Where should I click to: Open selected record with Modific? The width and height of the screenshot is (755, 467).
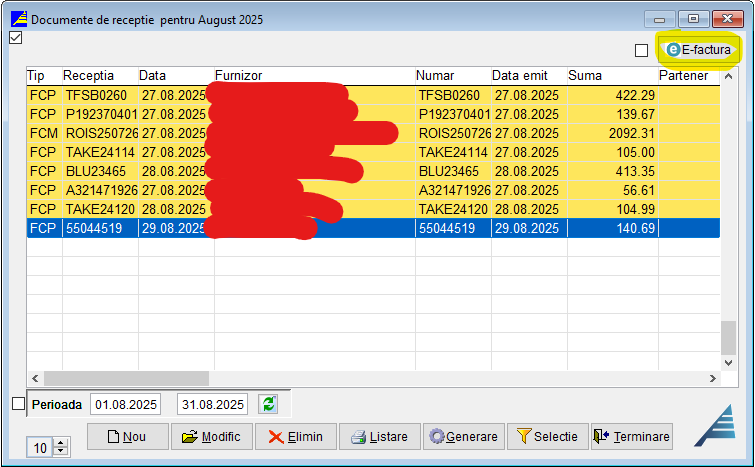coord(211,437)
